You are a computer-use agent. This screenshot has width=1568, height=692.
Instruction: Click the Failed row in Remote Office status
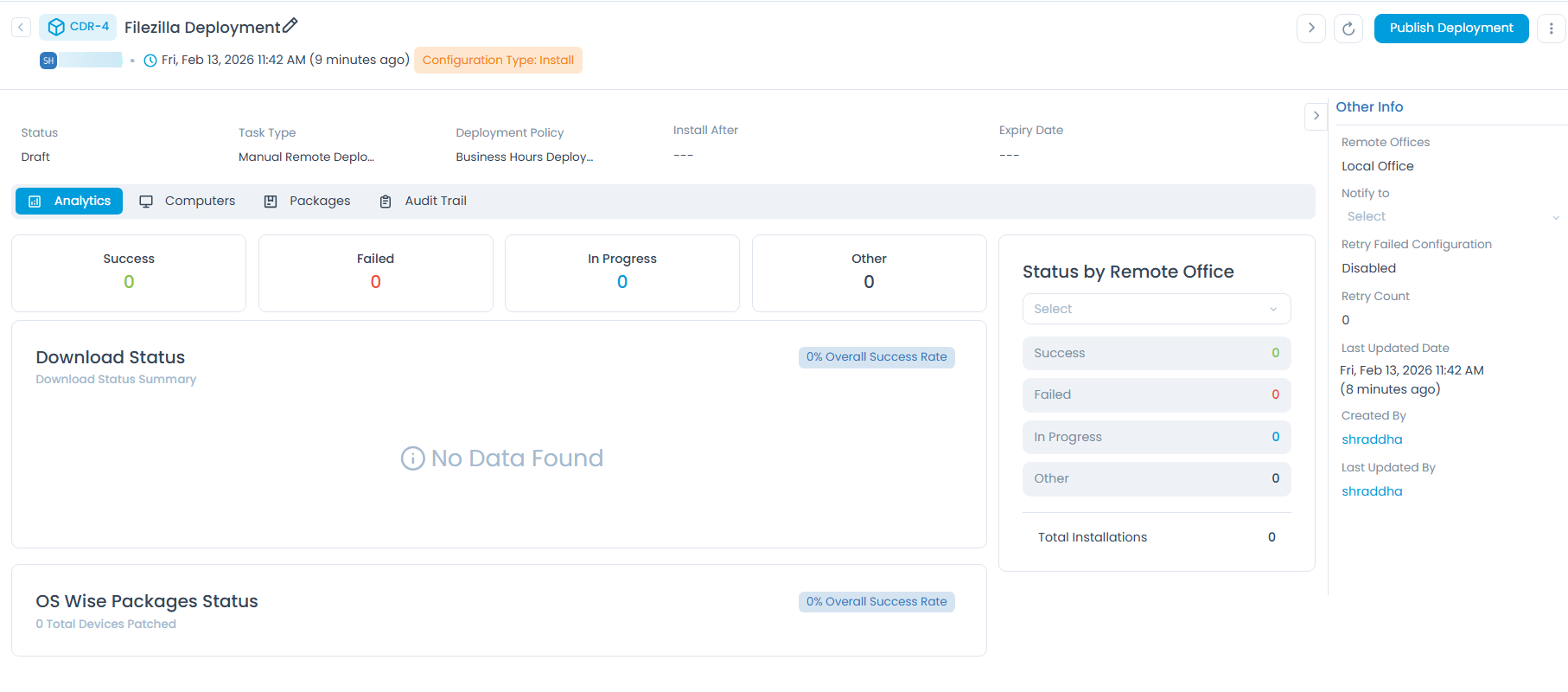point(1157,394)
